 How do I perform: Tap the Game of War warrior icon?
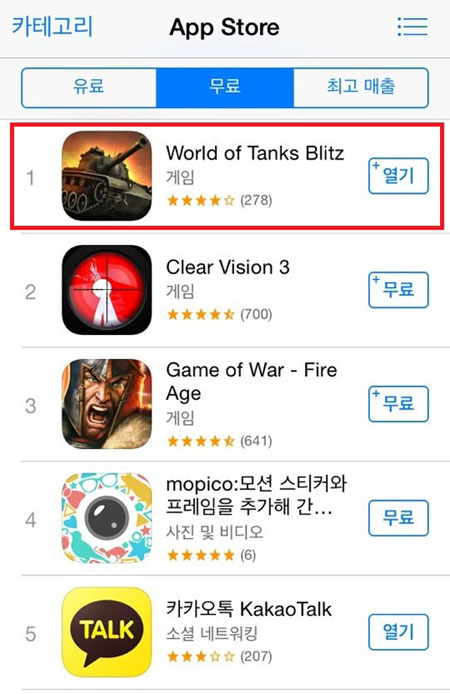point(106,404)
